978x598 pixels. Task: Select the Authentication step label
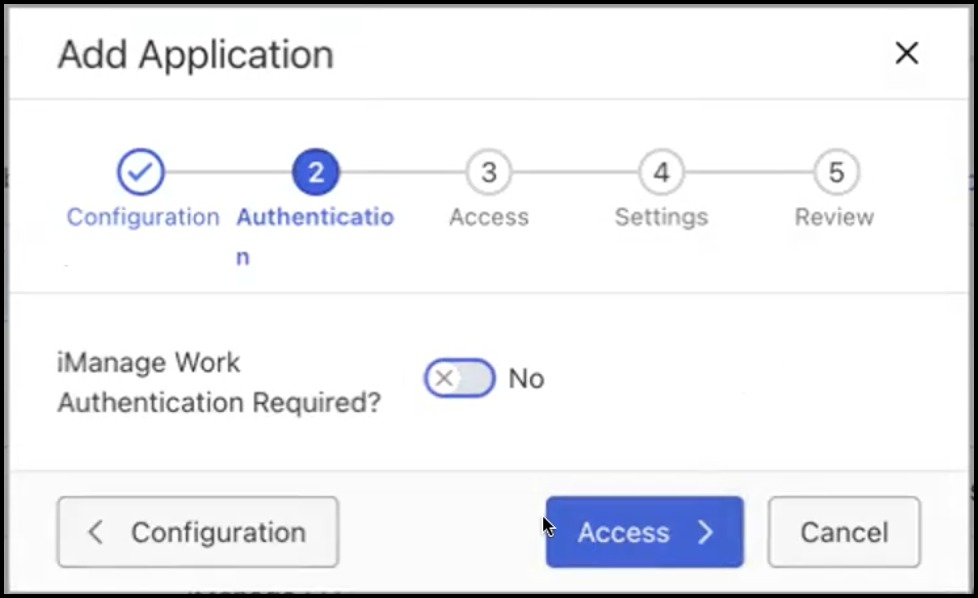pyautogui.click(x=315, y=218)
